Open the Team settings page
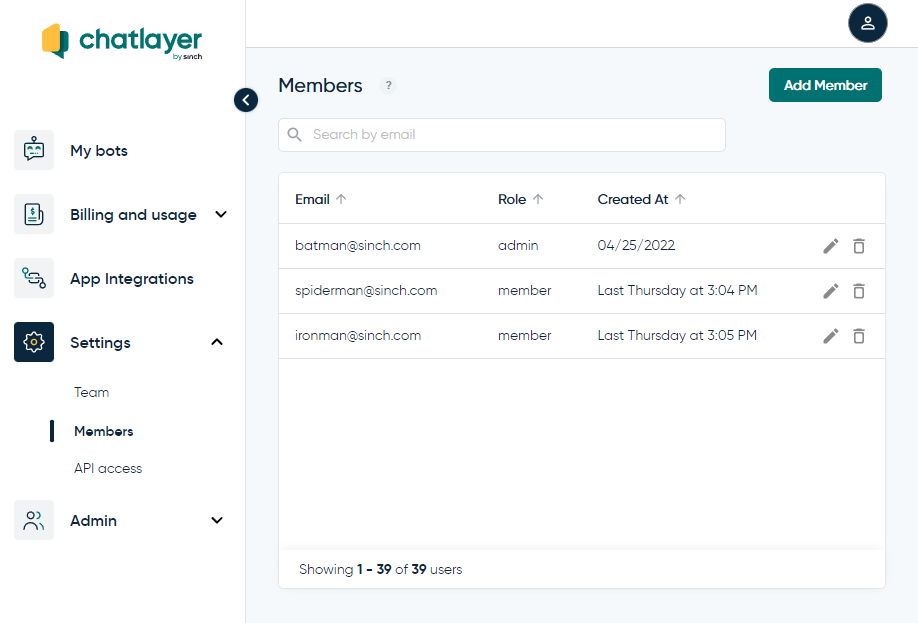Image resolution: width=918 pixels, height=623 pixels. tap(92, 392)
